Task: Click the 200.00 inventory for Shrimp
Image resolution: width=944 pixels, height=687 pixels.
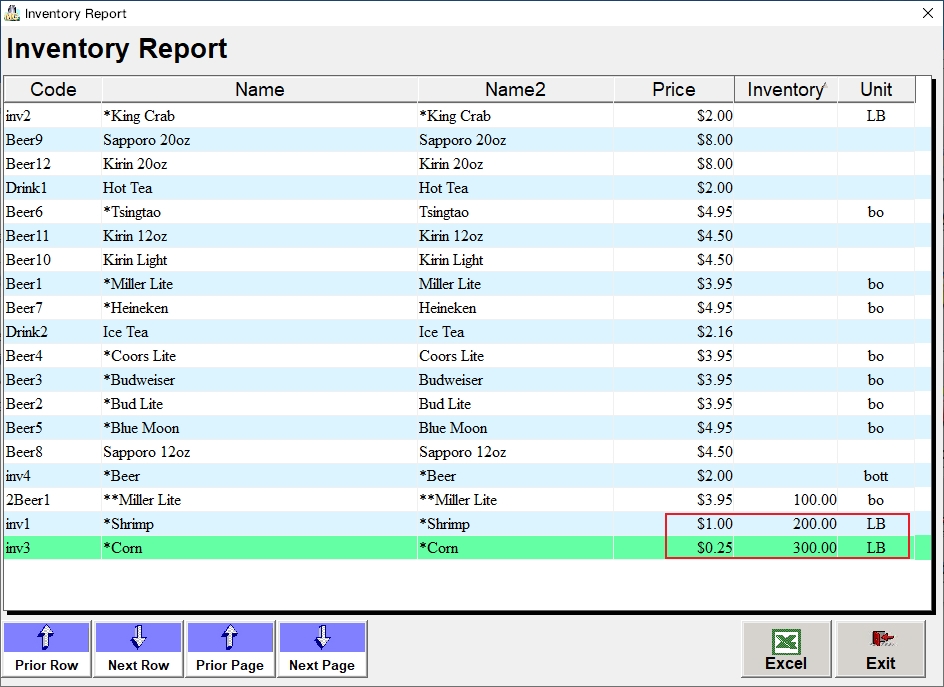Action: click(x=786, y=524)
